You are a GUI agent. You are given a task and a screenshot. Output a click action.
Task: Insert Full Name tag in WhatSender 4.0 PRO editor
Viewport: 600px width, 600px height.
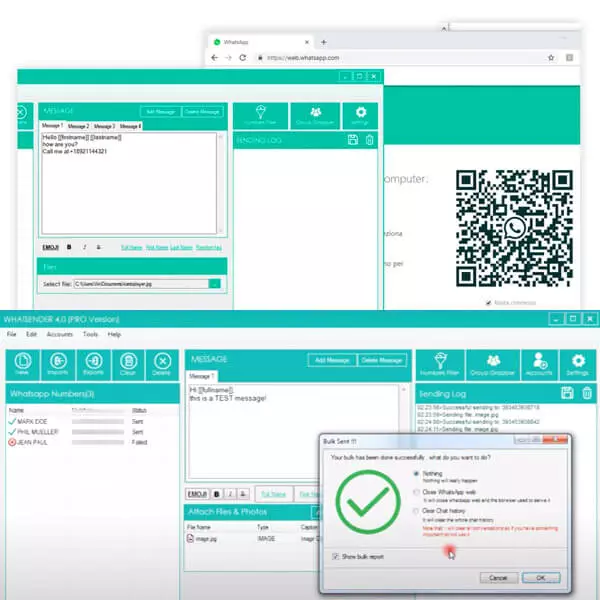coord(274,494)
